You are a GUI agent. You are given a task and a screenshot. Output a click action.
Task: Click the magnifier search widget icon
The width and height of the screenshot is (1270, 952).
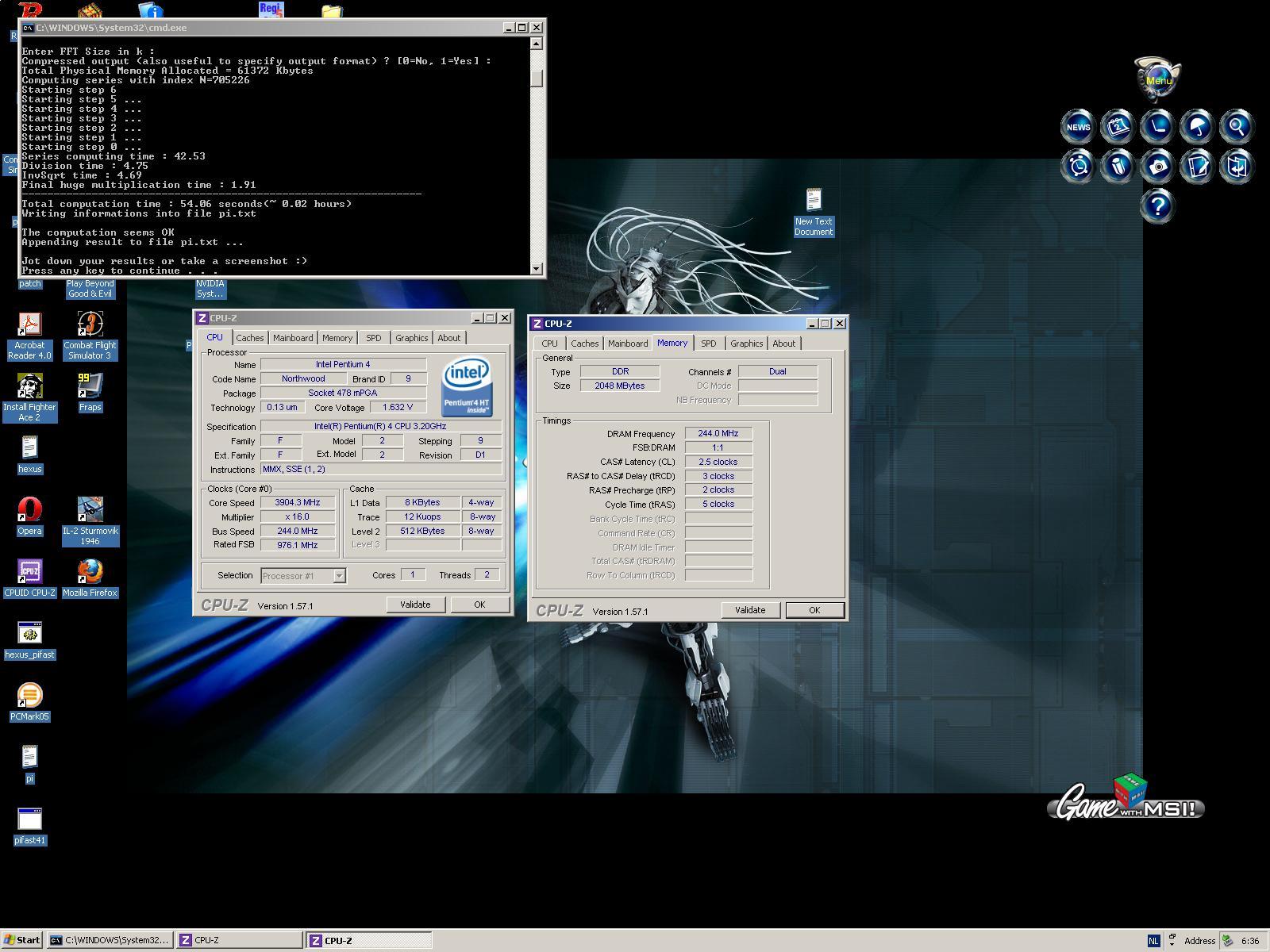pyautogui.click(x=1237, y=127)
